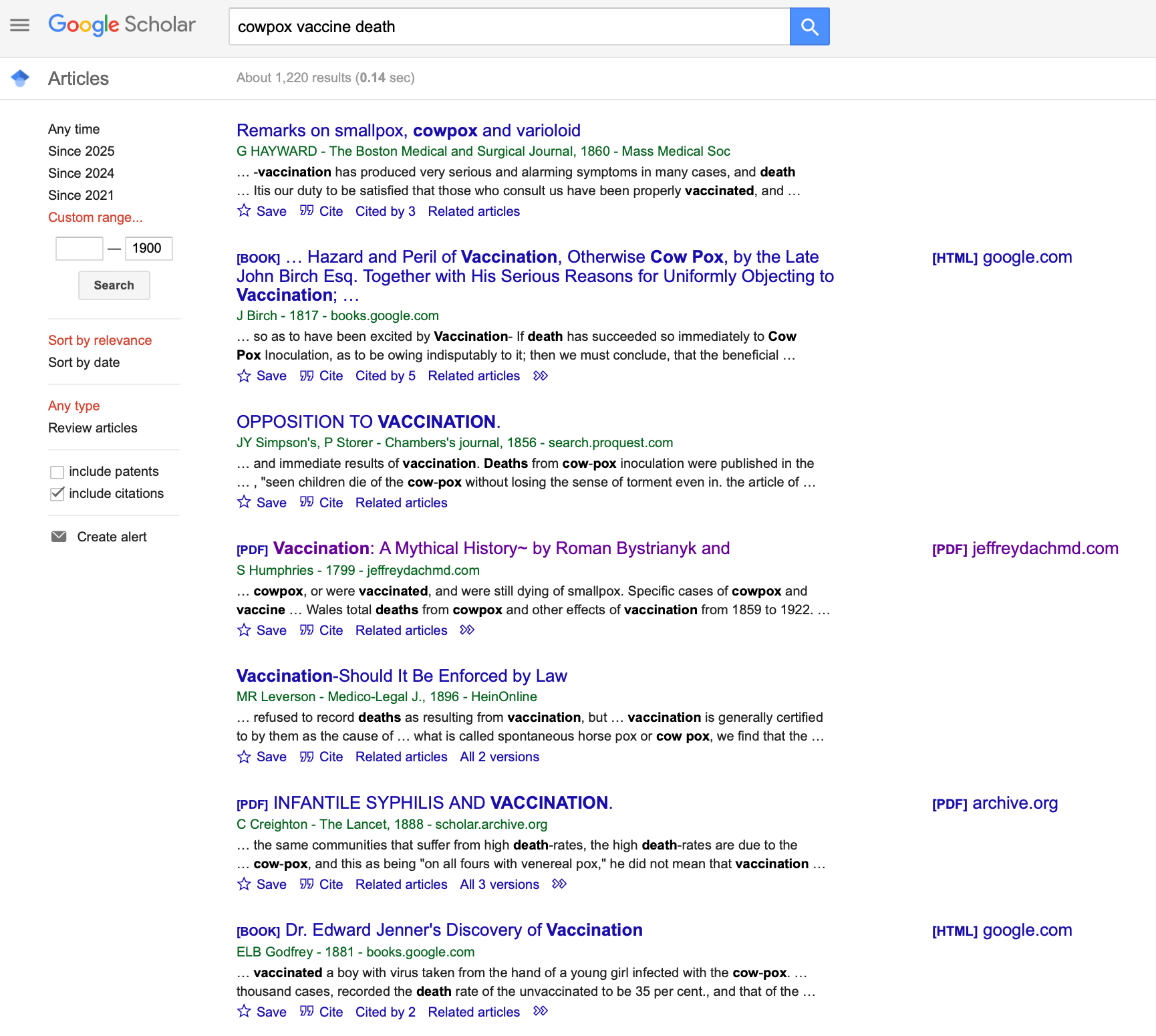Image resolution: width=1156 pixels, height=1036 pixels.
Task: Filter results Since 2025
Action: click(82, 151)
